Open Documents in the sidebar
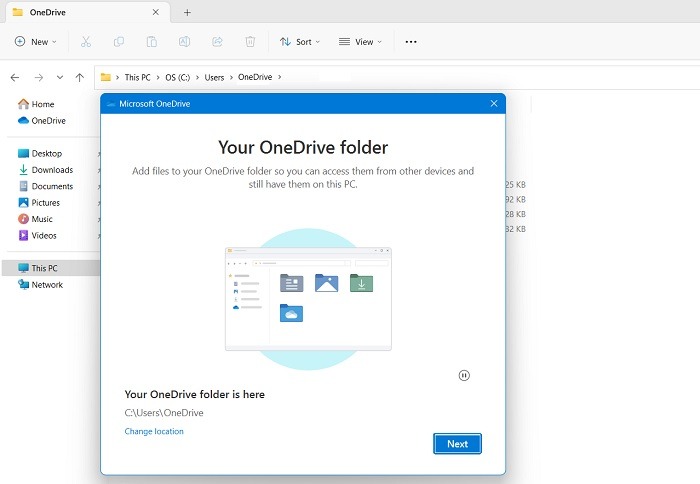The image size is (700, 484). pos(46,186)
